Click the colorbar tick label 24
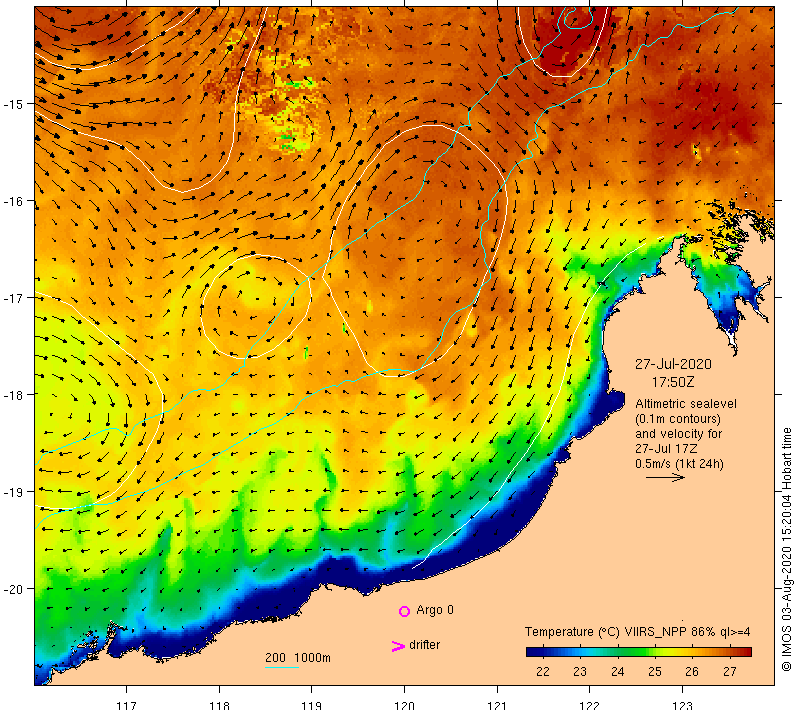This screenshot has width=800, height=710. (x=617, y=672)
